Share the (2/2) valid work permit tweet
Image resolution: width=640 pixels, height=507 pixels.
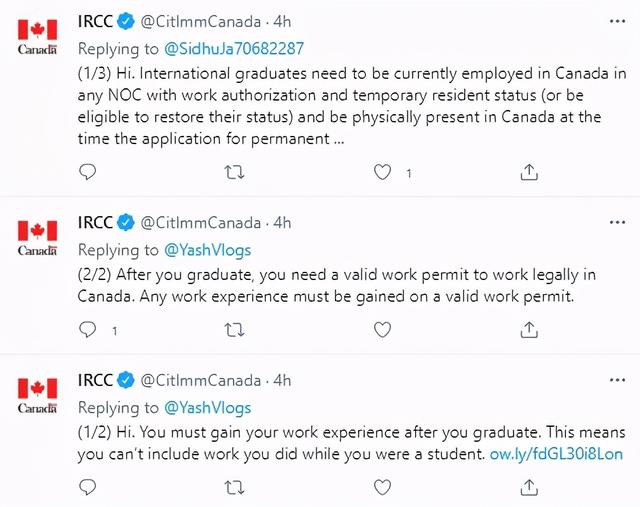tap(529, 329)
